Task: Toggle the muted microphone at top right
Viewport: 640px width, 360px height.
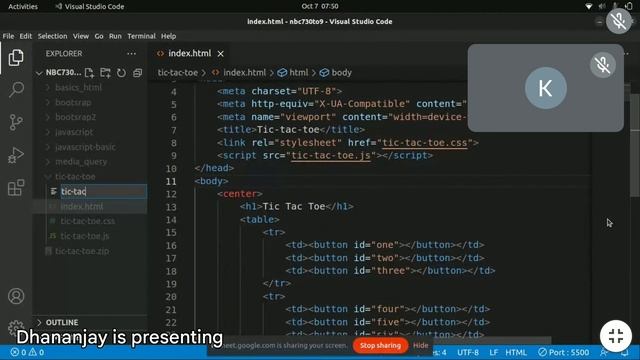Action: (619, 21)
